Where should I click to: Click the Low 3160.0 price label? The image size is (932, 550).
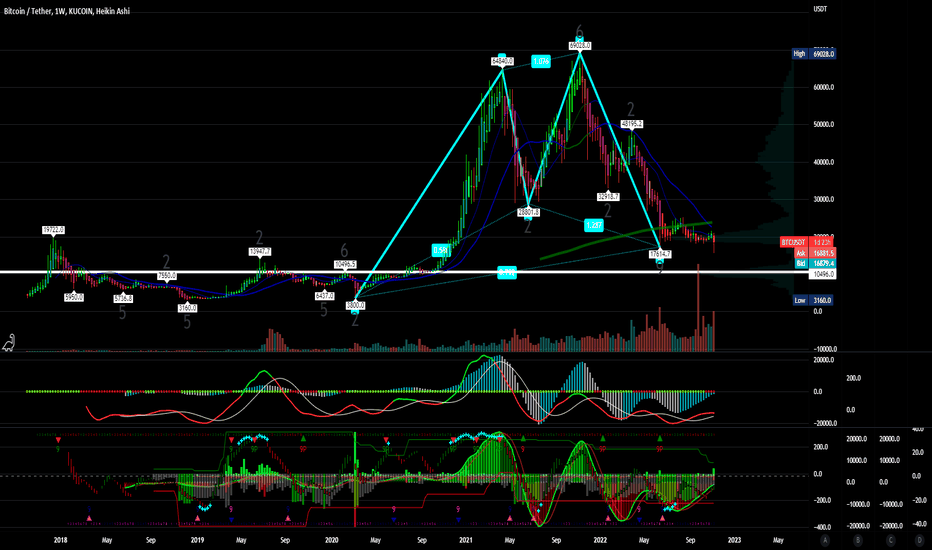[x=814, y=300]
